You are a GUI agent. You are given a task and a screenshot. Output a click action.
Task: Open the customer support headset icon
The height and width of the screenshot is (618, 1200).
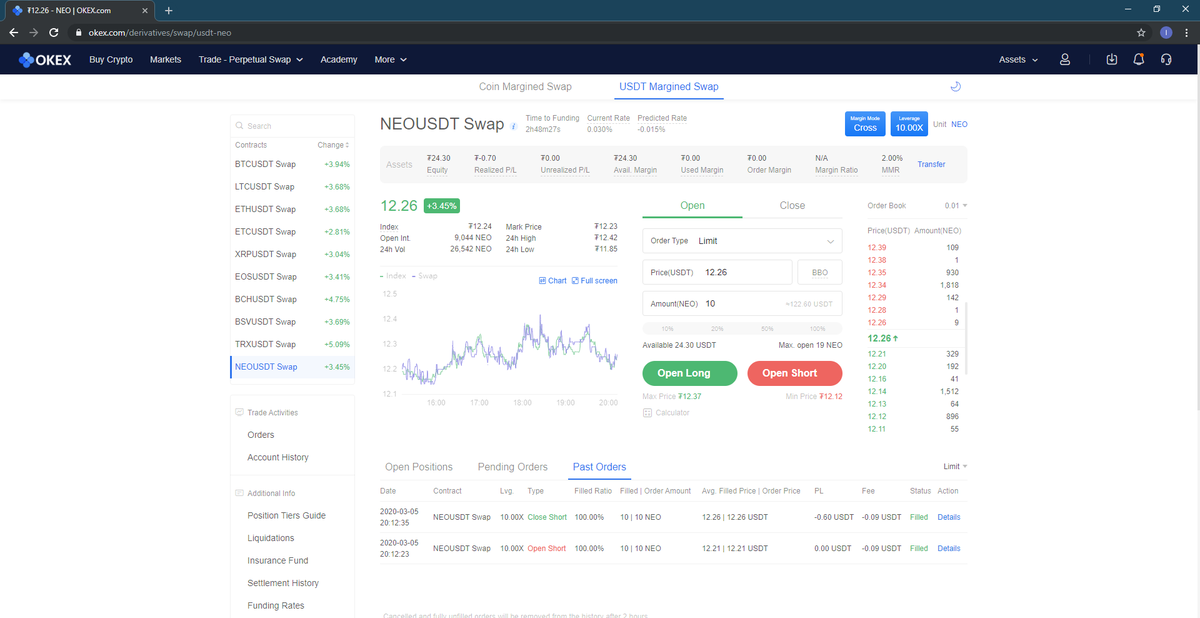coord(1166,60)
